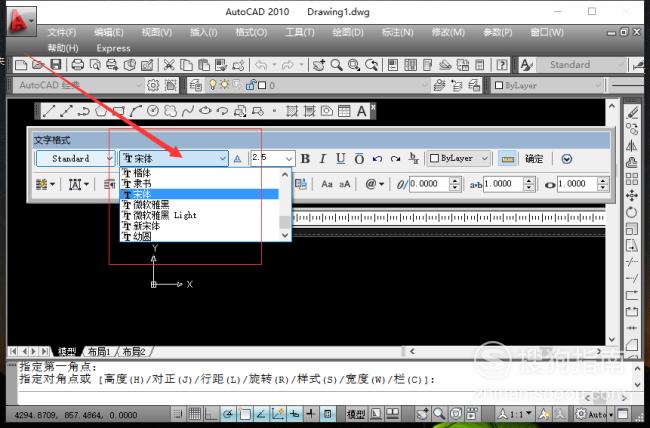Click the Pan realtime icon
Viewport: 650px width, 428px height.
click(319, 65)
